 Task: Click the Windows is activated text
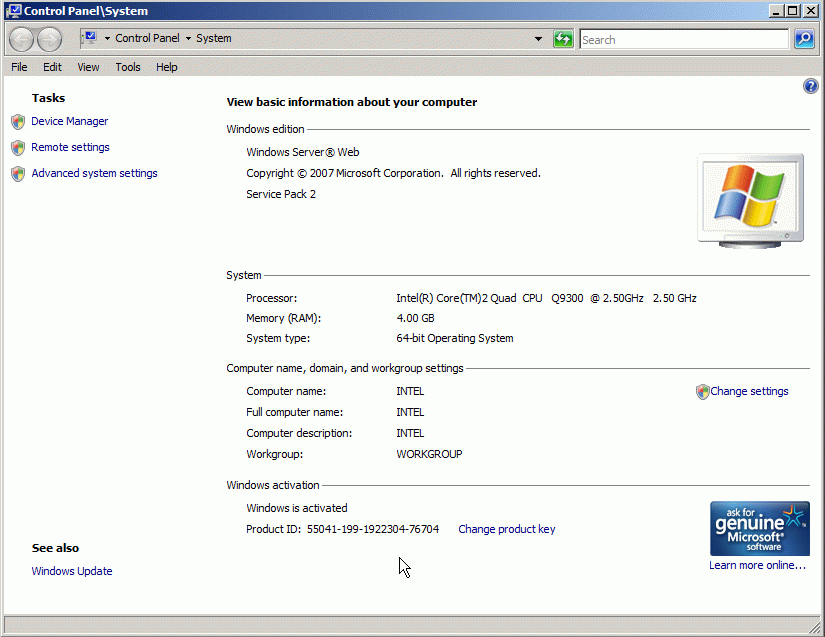[297, 508]
